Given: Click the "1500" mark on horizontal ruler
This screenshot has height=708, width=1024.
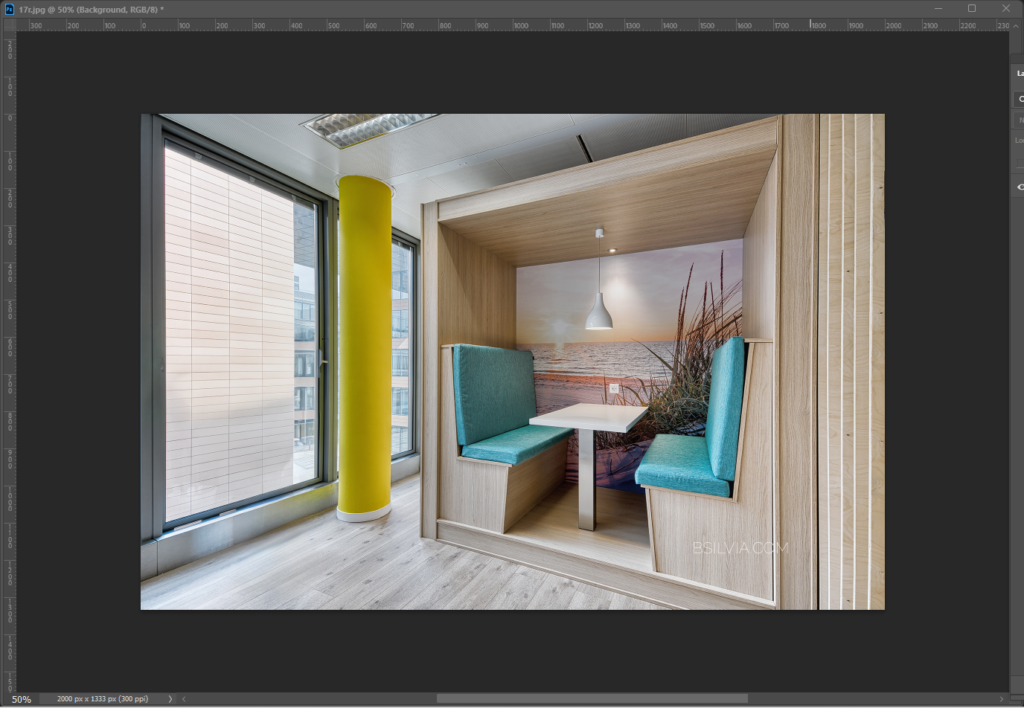Looking at the screenshot, I should tap(707, 26).
